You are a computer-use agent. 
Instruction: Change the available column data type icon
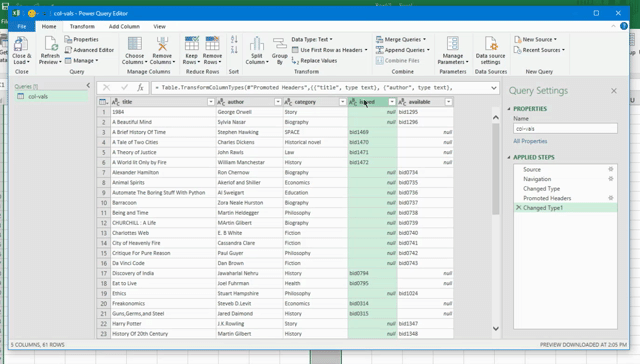pos(402,102)
